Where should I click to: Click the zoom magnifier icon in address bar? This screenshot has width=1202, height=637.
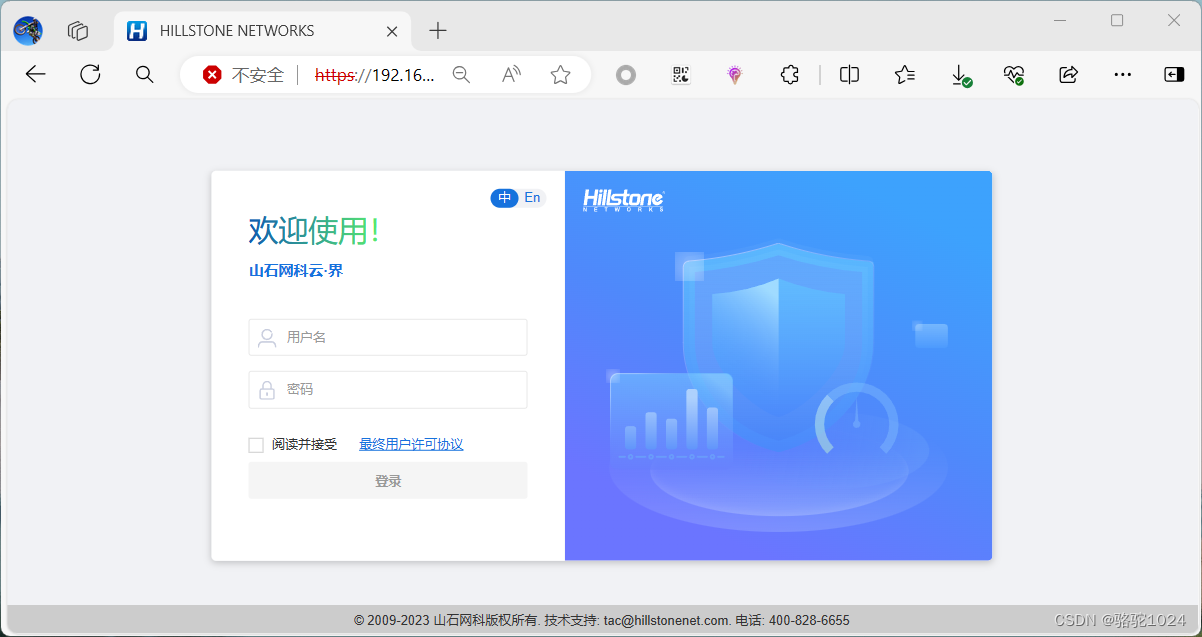[461, 74]
